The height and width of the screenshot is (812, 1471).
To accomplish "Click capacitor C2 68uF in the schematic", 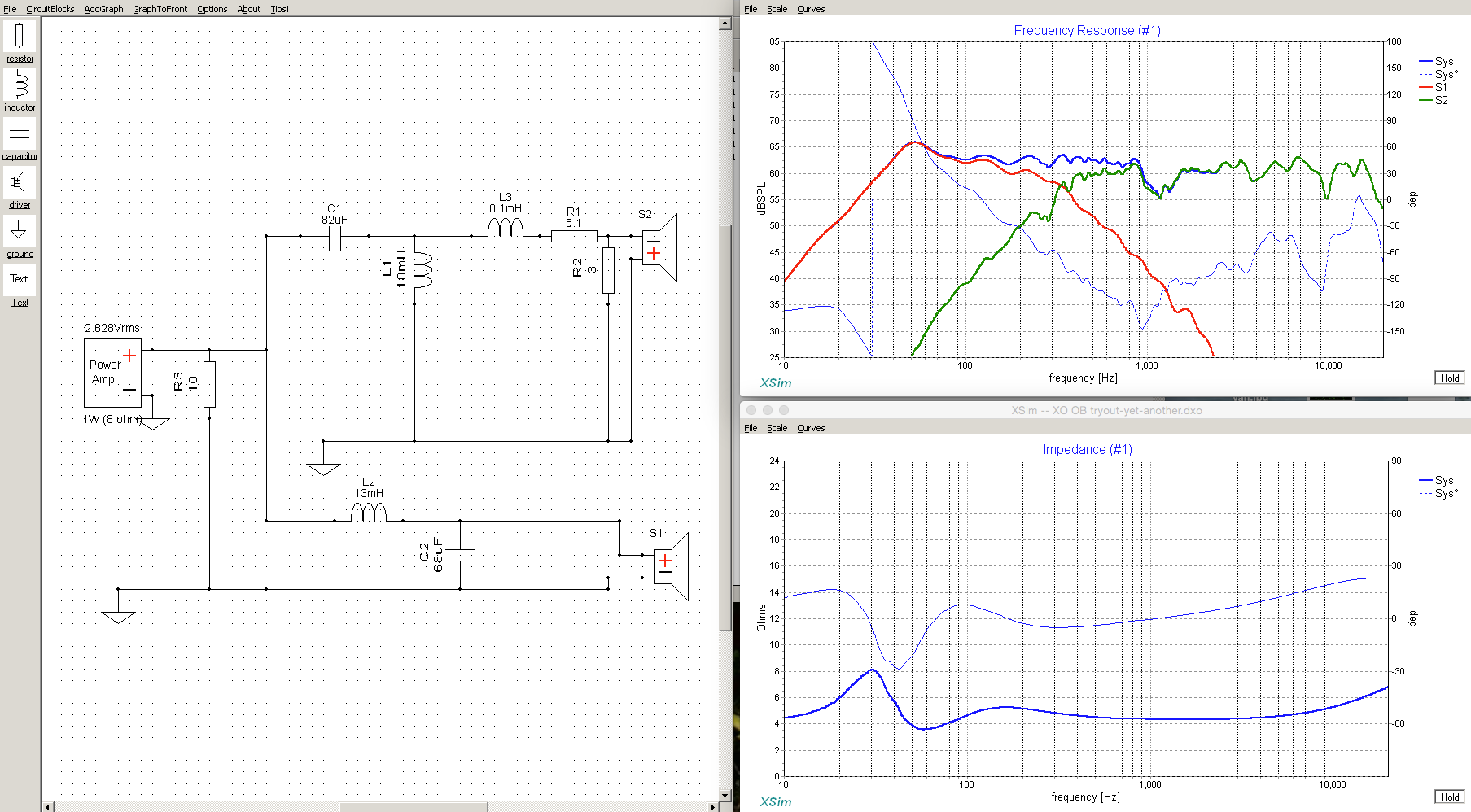I will (x=460, y=555).
